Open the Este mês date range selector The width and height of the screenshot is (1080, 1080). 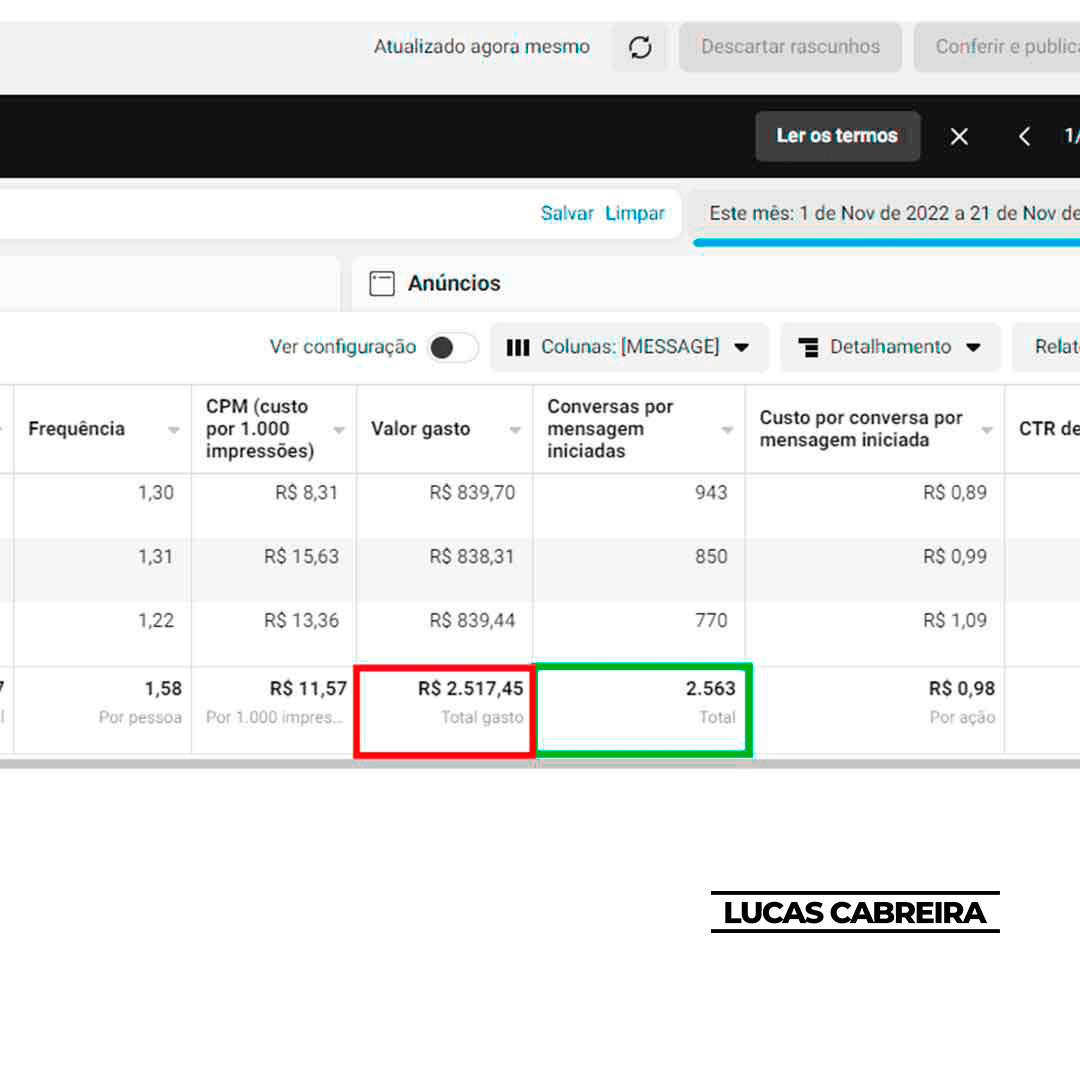coord(890,213)
